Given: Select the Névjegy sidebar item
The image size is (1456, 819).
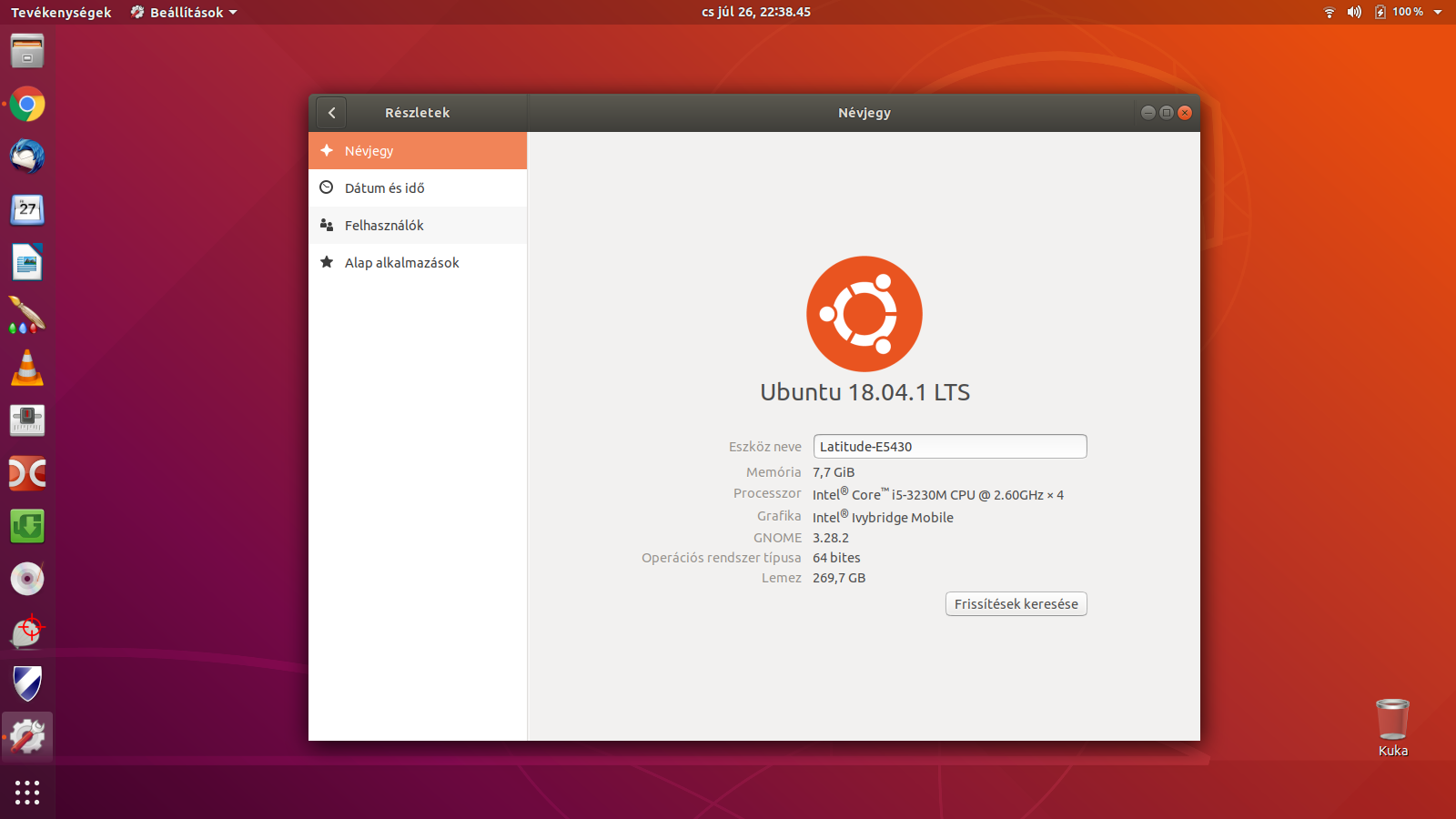Looking at the screenshot, I should (418, 151).
